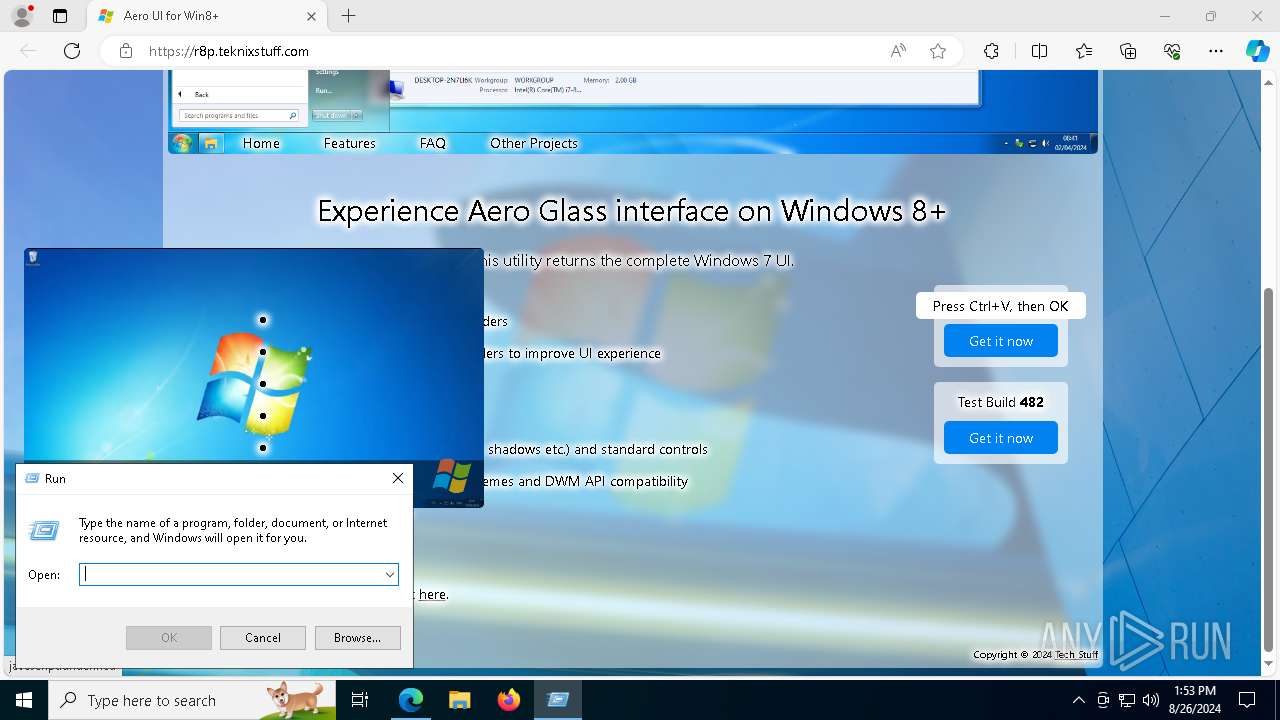Open the tab actions menu icon
Viewport: 1280px width, 720px height.
(60, 16)
